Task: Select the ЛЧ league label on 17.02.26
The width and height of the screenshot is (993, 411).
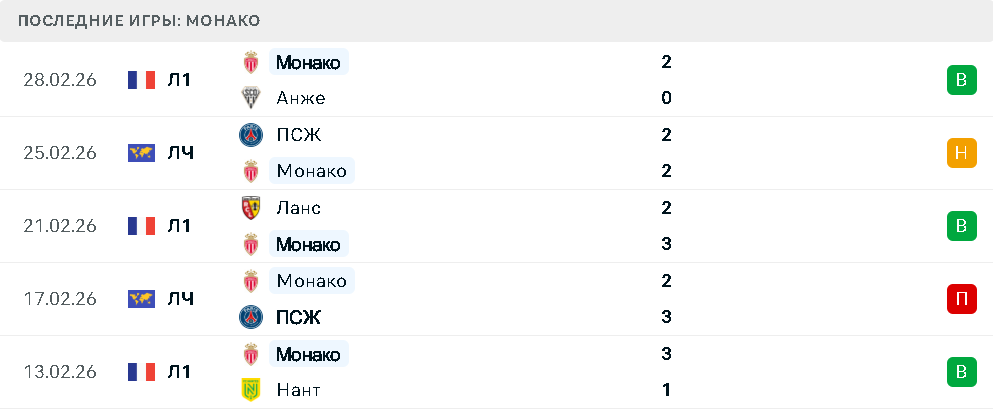Action: 180,299
